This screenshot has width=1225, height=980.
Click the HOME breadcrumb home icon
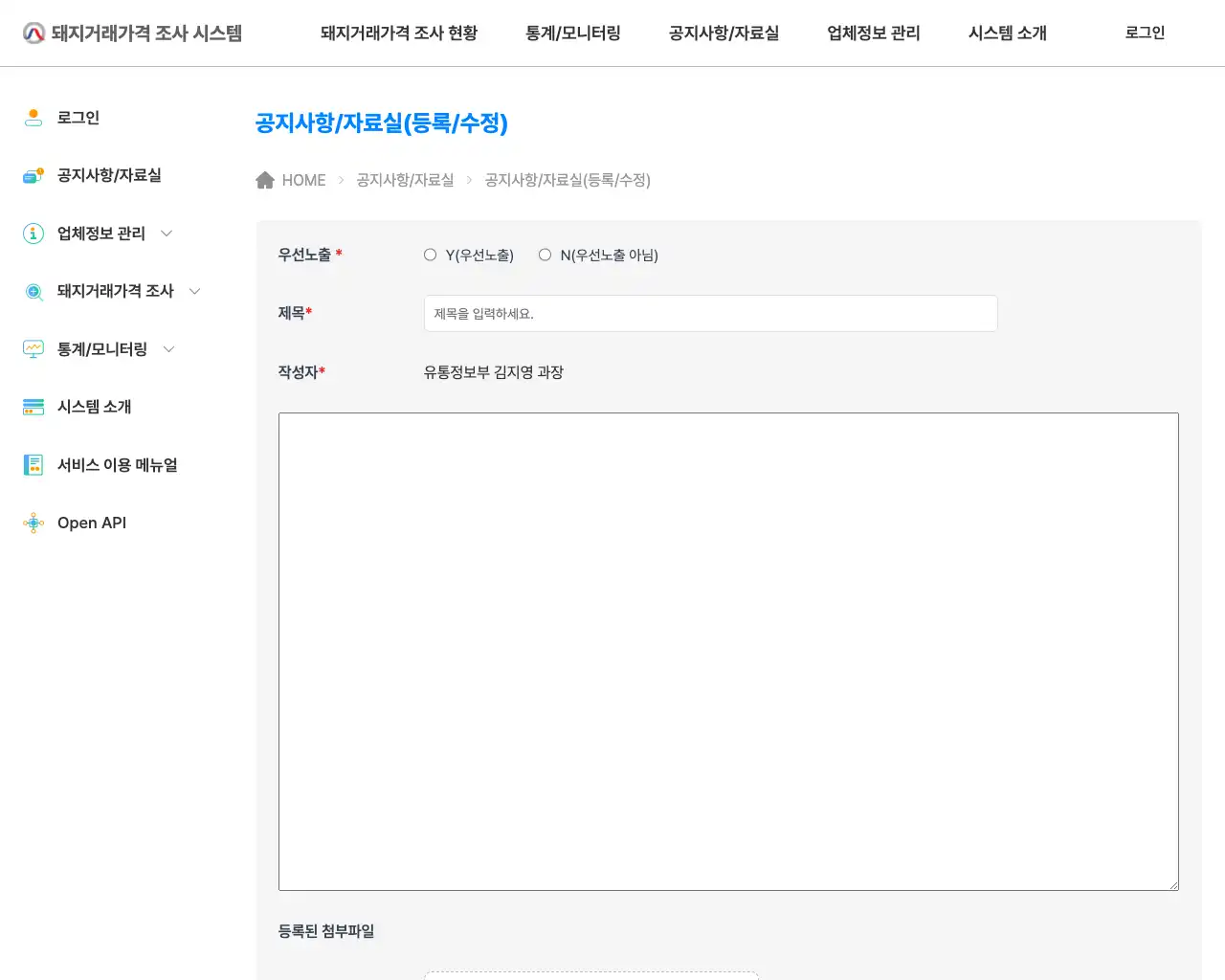pyautogui.click(x=265, y=179)
